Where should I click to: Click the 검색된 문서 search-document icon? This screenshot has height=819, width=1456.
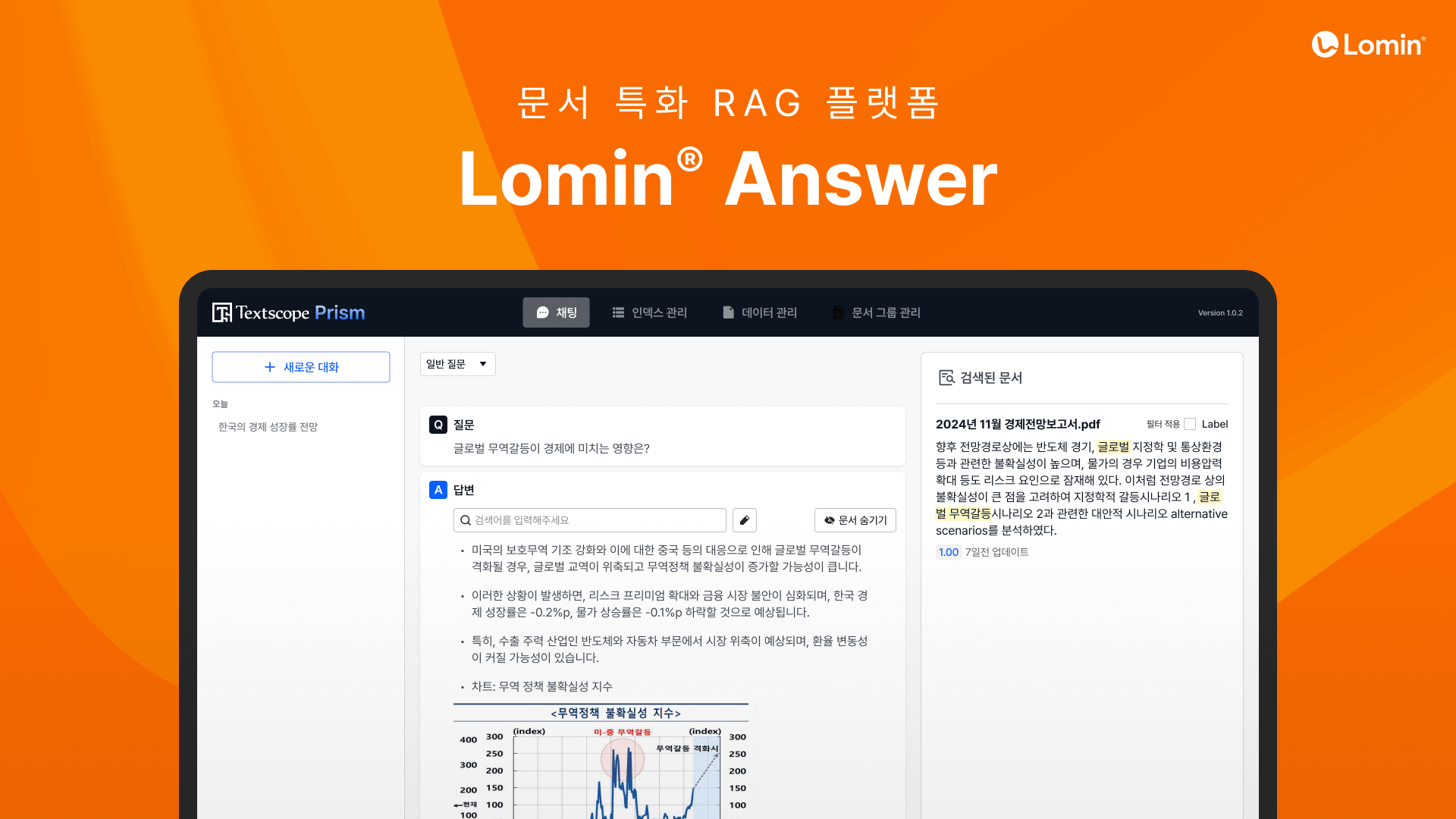[946, 378]
